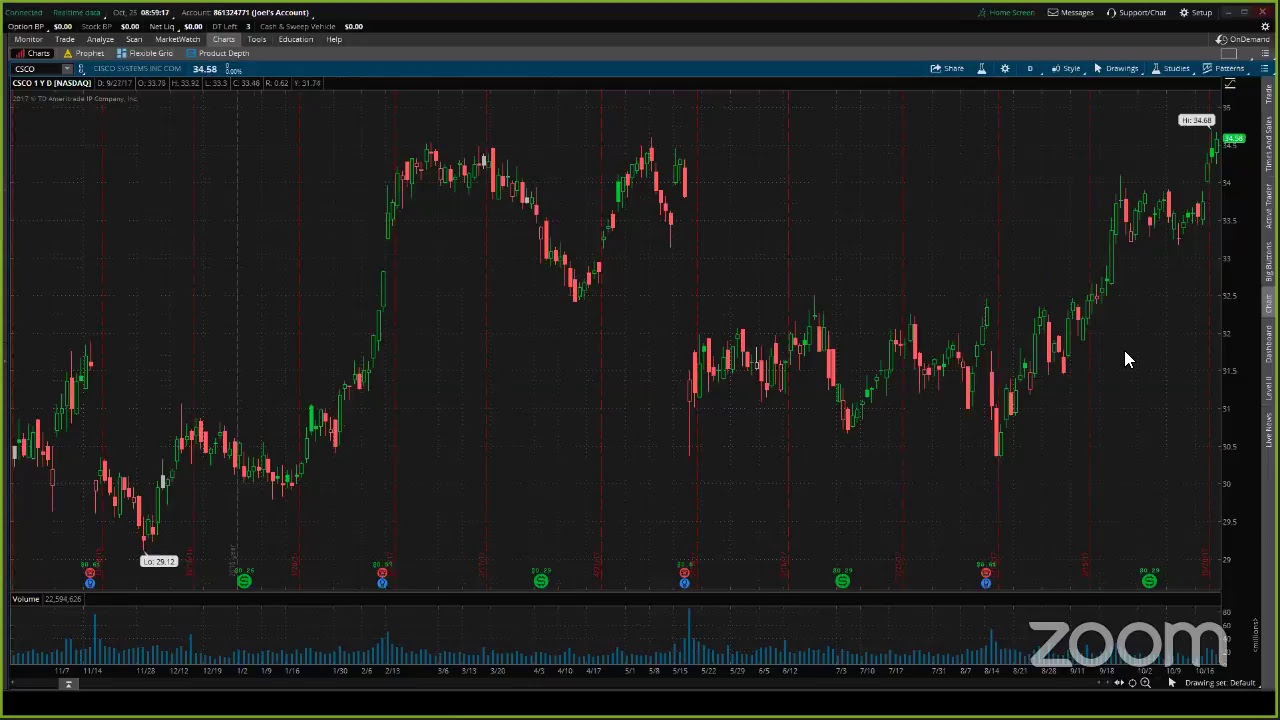Open the Monitor tab
The width and height of the screenshot is (1280, 720).
coord(28,39)
